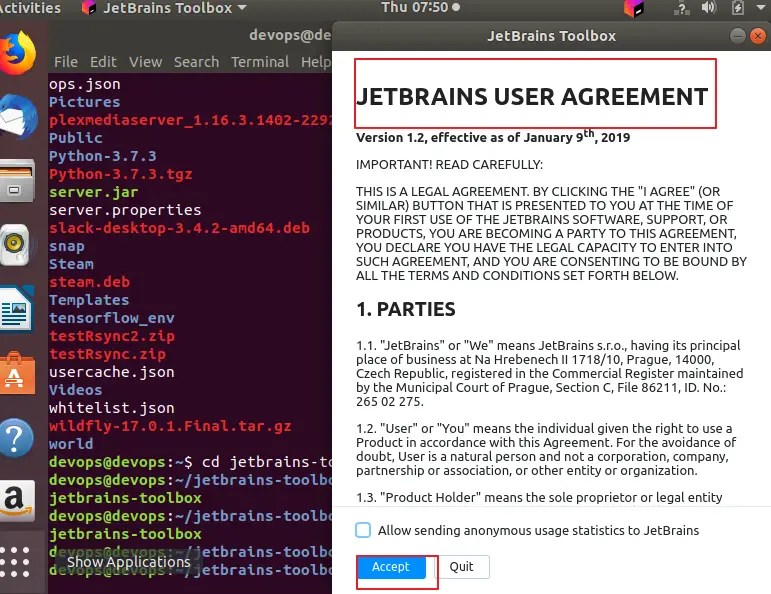The image size is (771, 594).
Task: Click the Steam folder in terminal listing
Action: (x=71, y=264)
